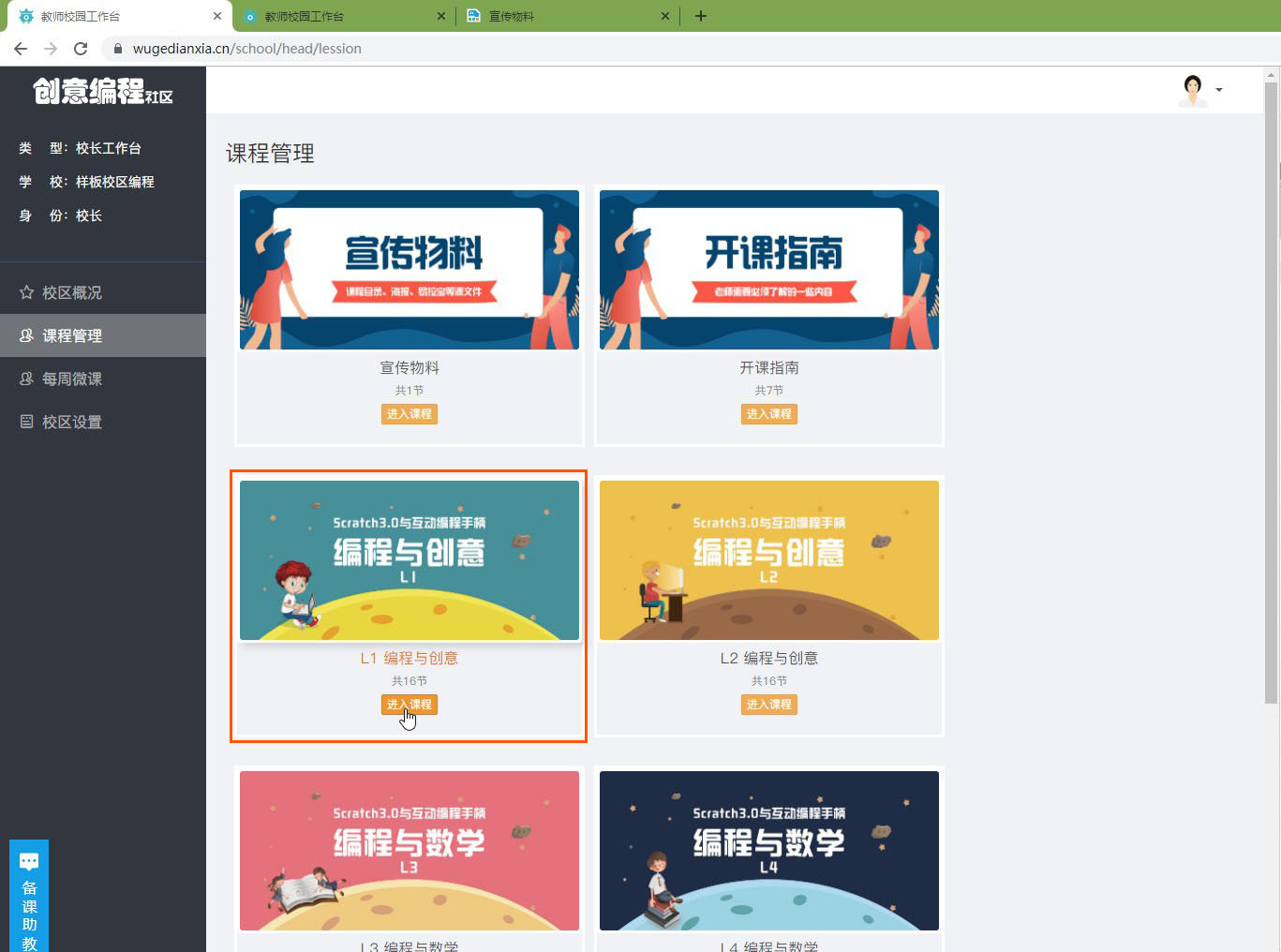Click the 学校: 样板校区编程 text
This screenshot has height=952, width=1281.
click(x=86, y=182)
